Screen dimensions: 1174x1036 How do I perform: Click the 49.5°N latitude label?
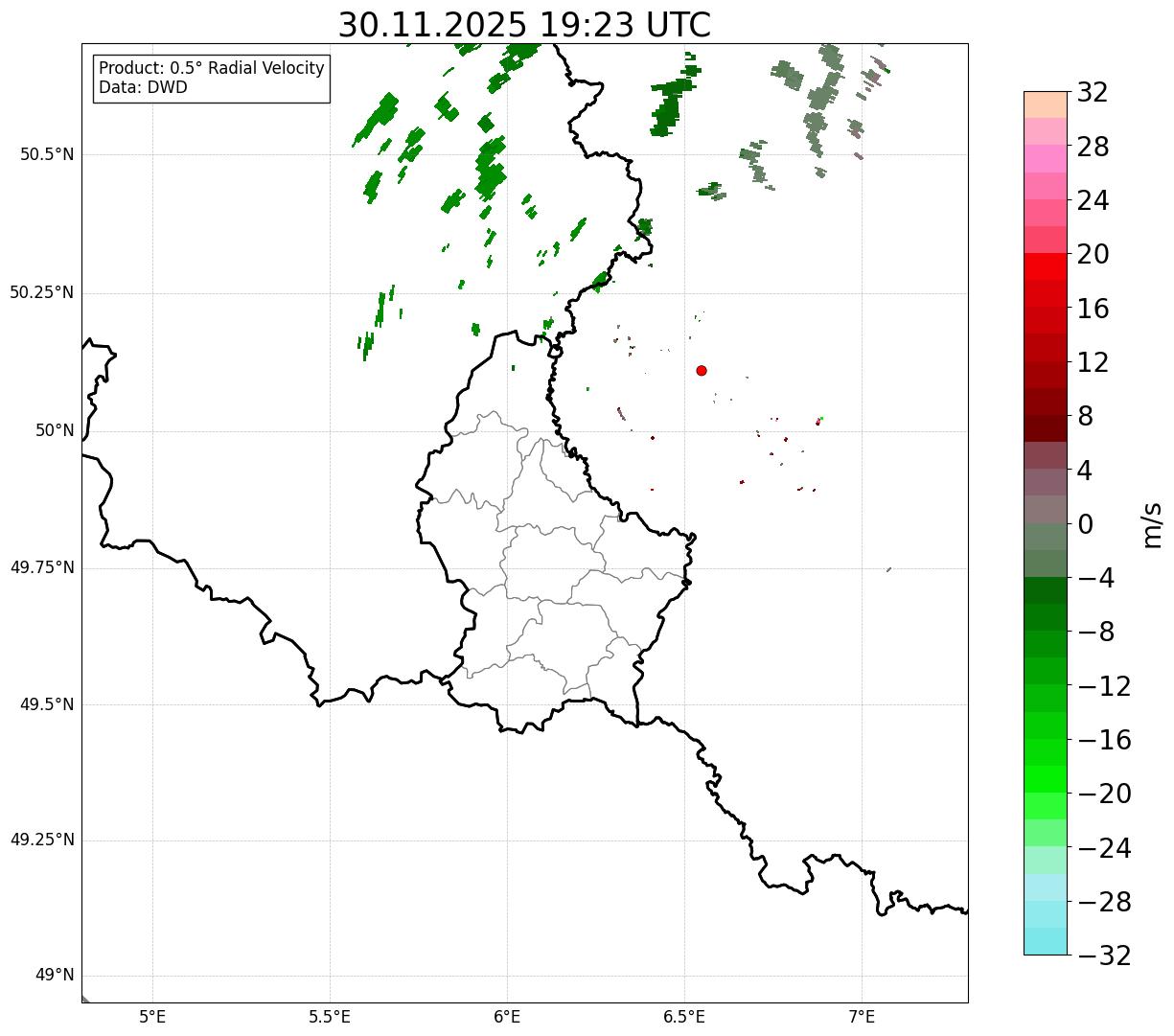click(47, 704)
